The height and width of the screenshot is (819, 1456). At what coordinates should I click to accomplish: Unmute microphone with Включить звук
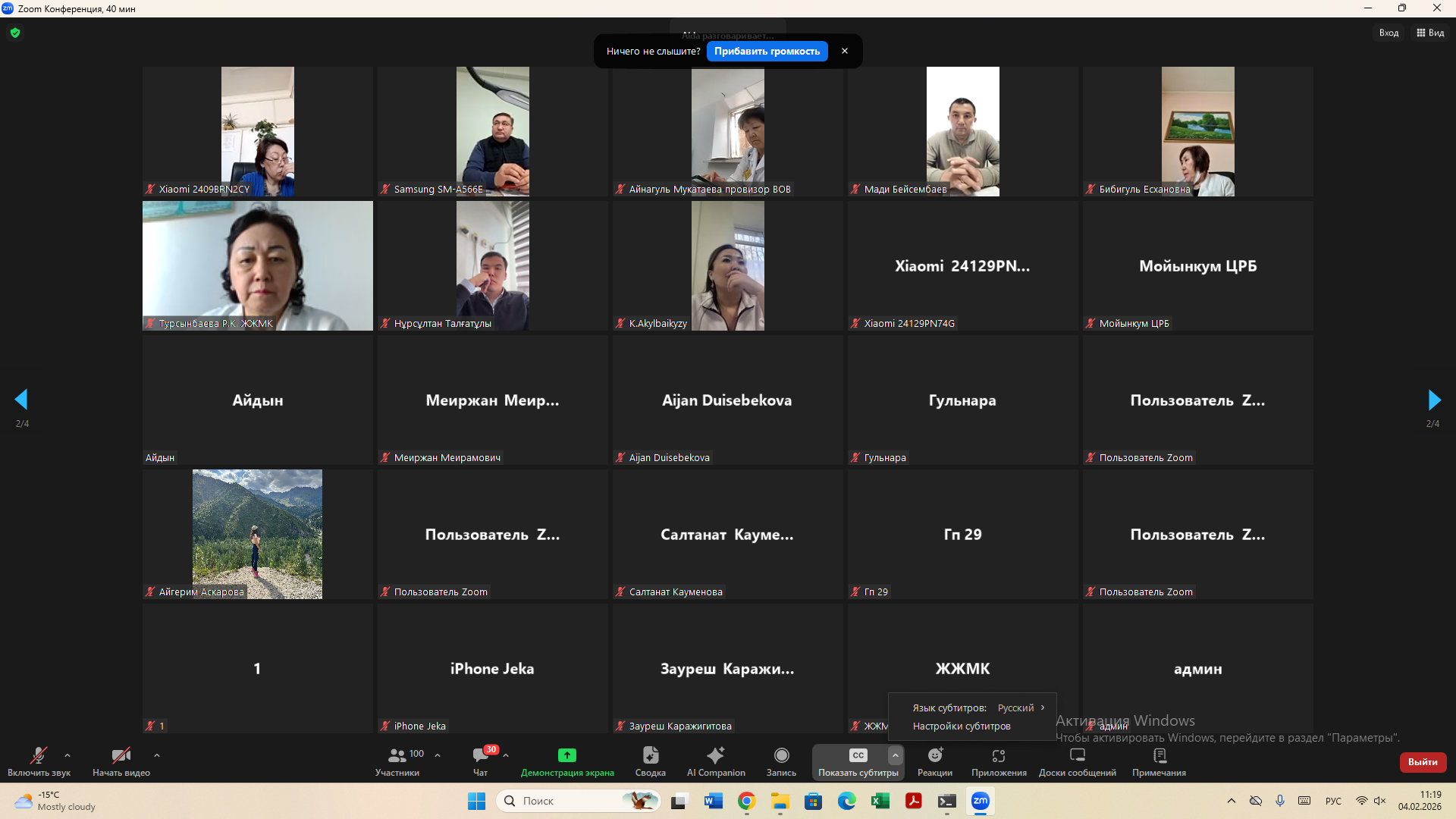tap(39, 755)
